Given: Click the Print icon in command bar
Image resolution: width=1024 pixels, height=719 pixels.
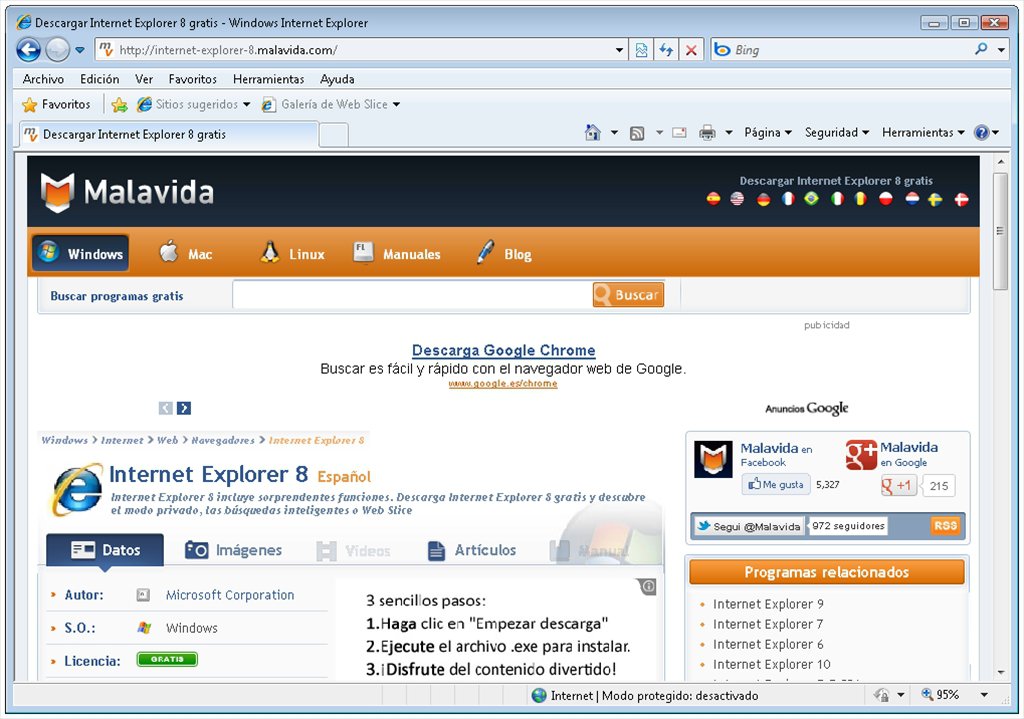Looking at the screenshot, I should click(x=707, y=132).
